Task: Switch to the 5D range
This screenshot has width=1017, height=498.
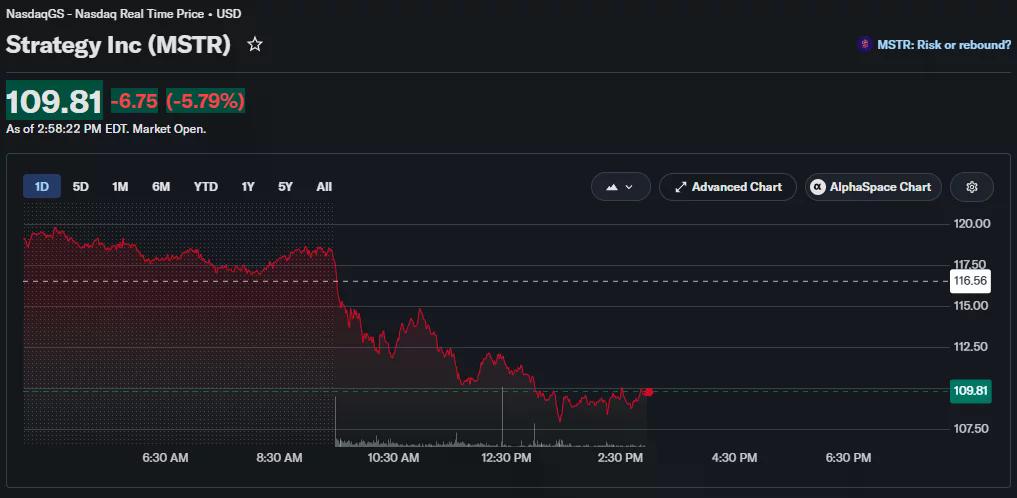Action: [x=80, y=187]
